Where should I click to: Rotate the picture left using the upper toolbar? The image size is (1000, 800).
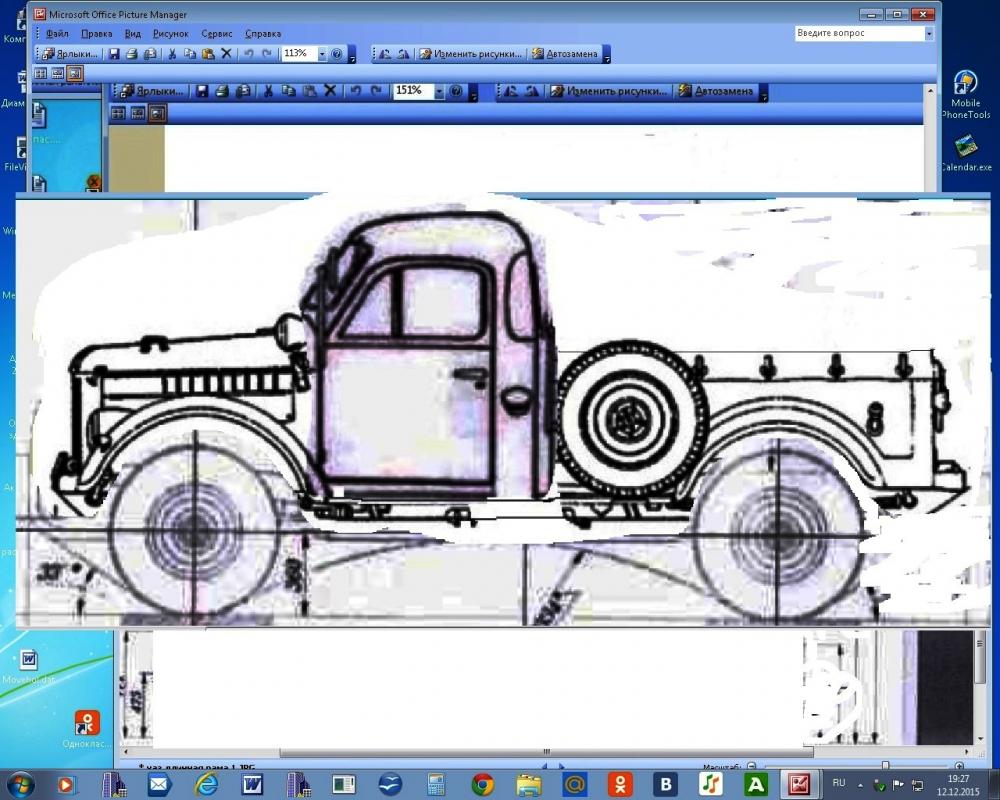pos(384,54)
